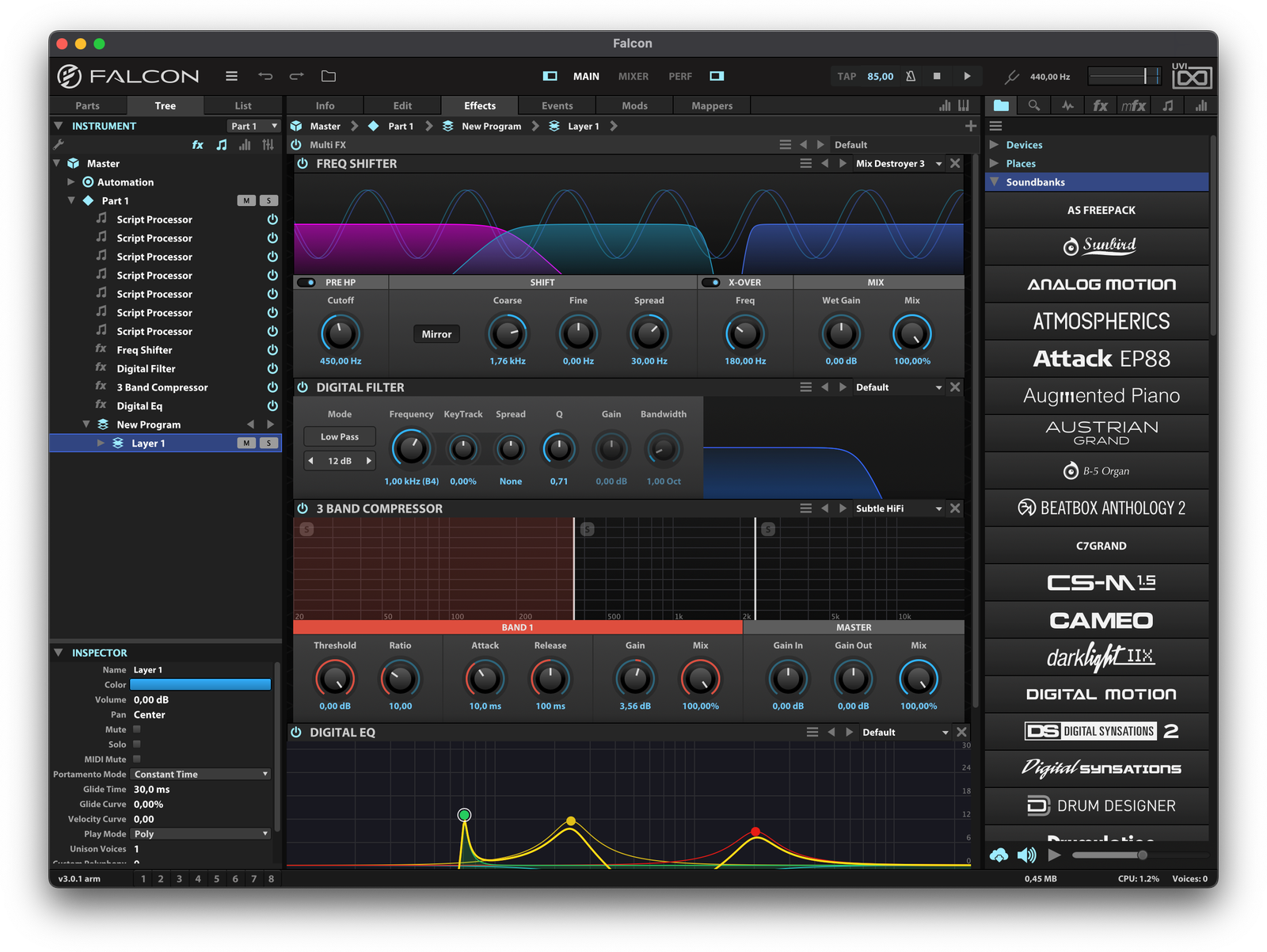Screen dimensions: 1267x952
Task: Stop playback with stop button
Action: point(937,76)
